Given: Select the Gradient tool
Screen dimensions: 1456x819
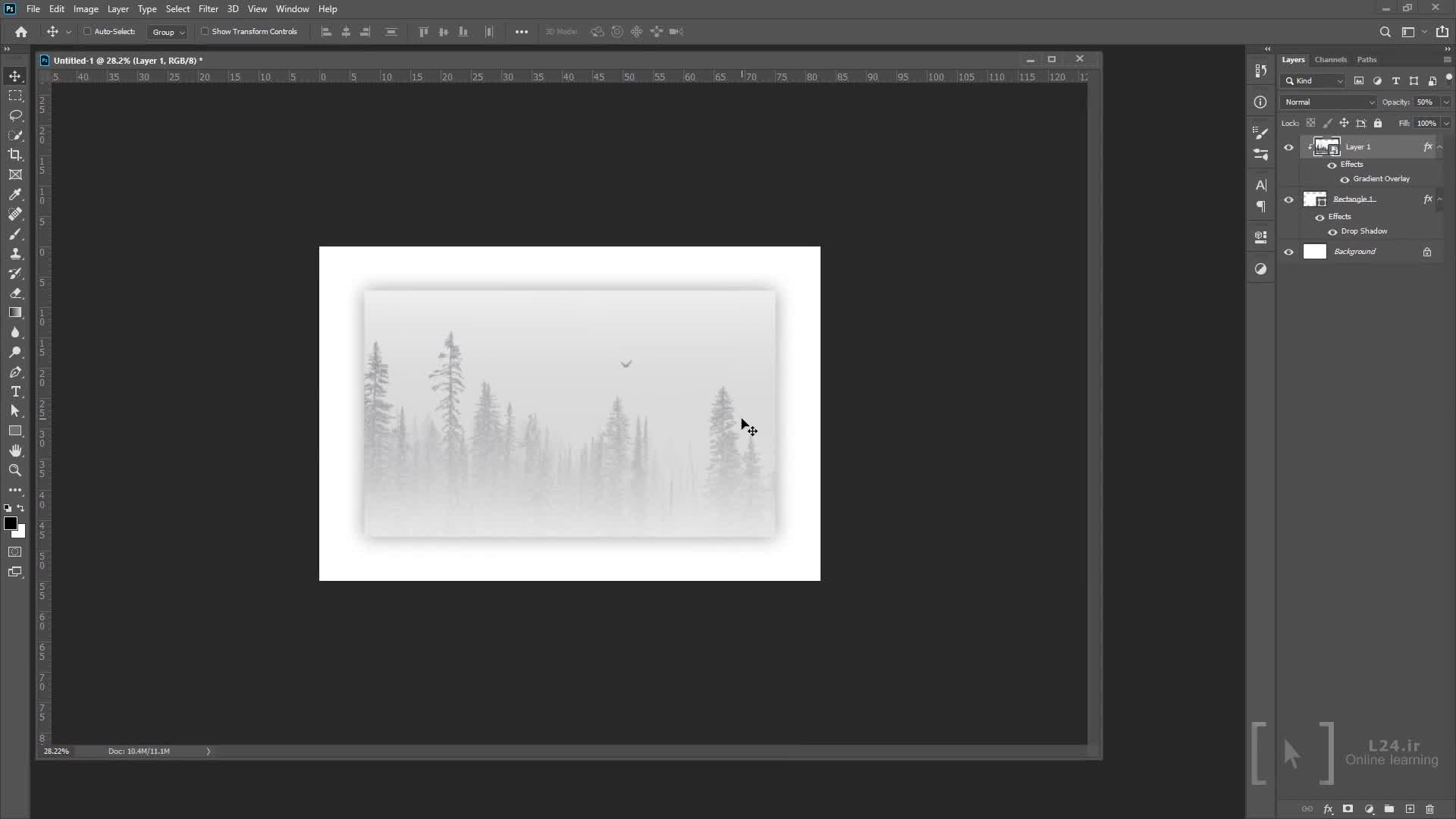Looking at the screenshot, I should (15, 312).
